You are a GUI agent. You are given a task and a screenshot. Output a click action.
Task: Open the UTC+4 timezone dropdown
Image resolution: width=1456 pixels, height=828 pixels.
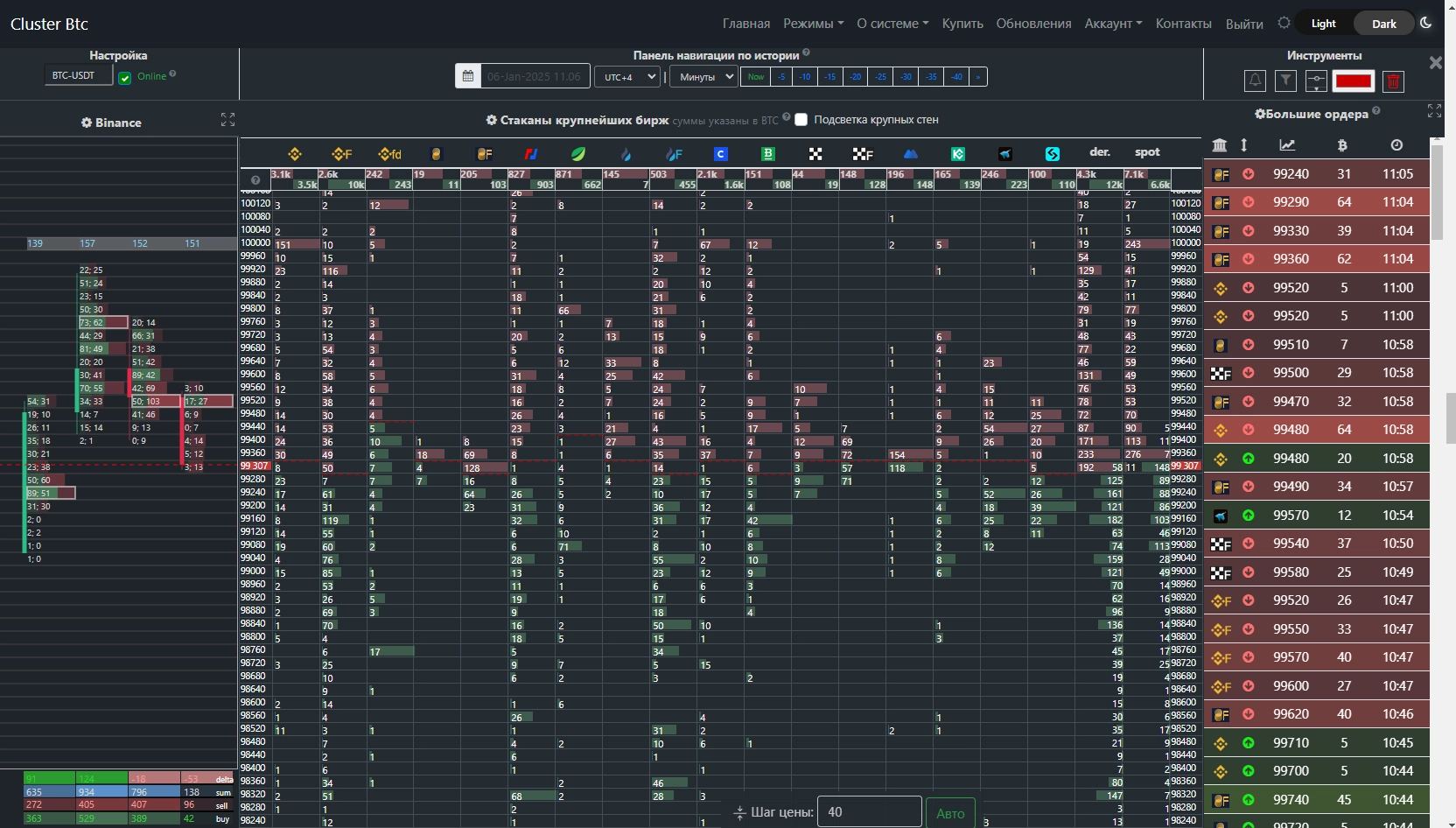[627, 77]
